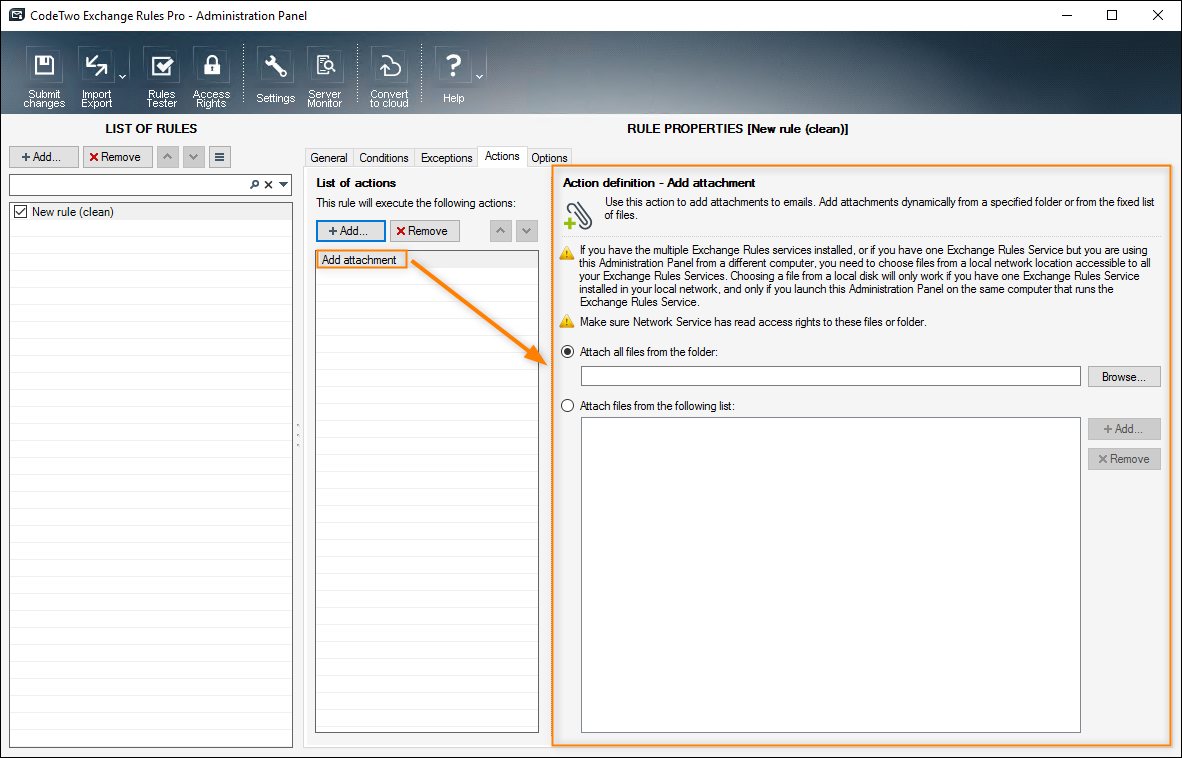
Task: Move action up in List of actions
Action: (x=501, y=231)
